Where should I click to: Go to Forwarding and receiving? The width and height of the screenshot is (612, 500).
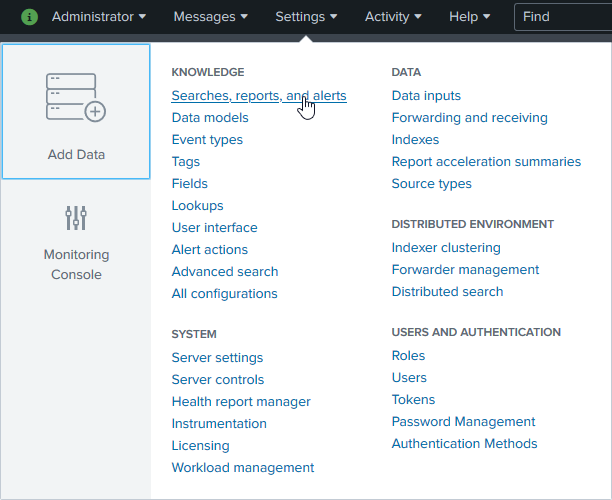click(470, 117)
